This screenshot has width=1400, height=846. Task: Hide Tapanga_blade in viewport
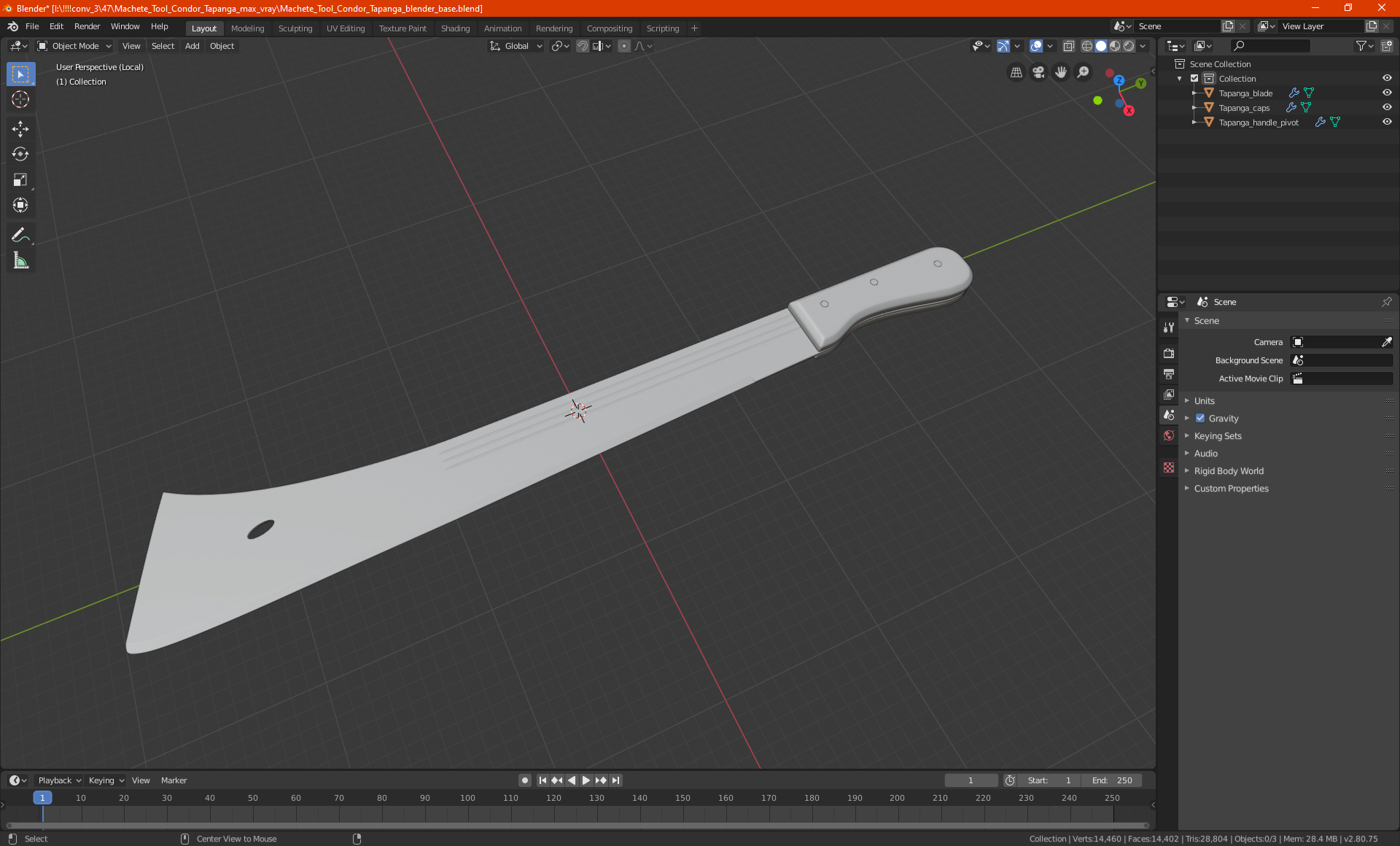click(x=1387, y=93)
